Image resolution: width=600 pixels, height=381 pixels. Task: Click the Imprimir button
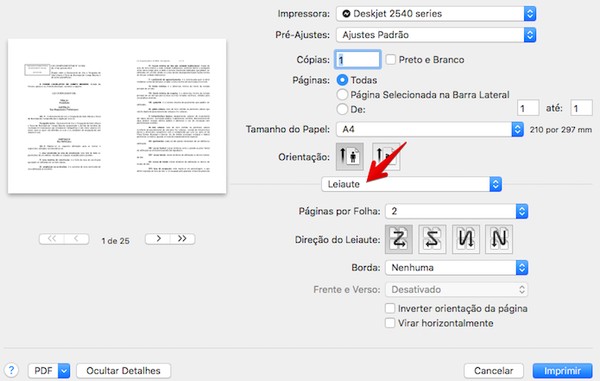point(562,371)
